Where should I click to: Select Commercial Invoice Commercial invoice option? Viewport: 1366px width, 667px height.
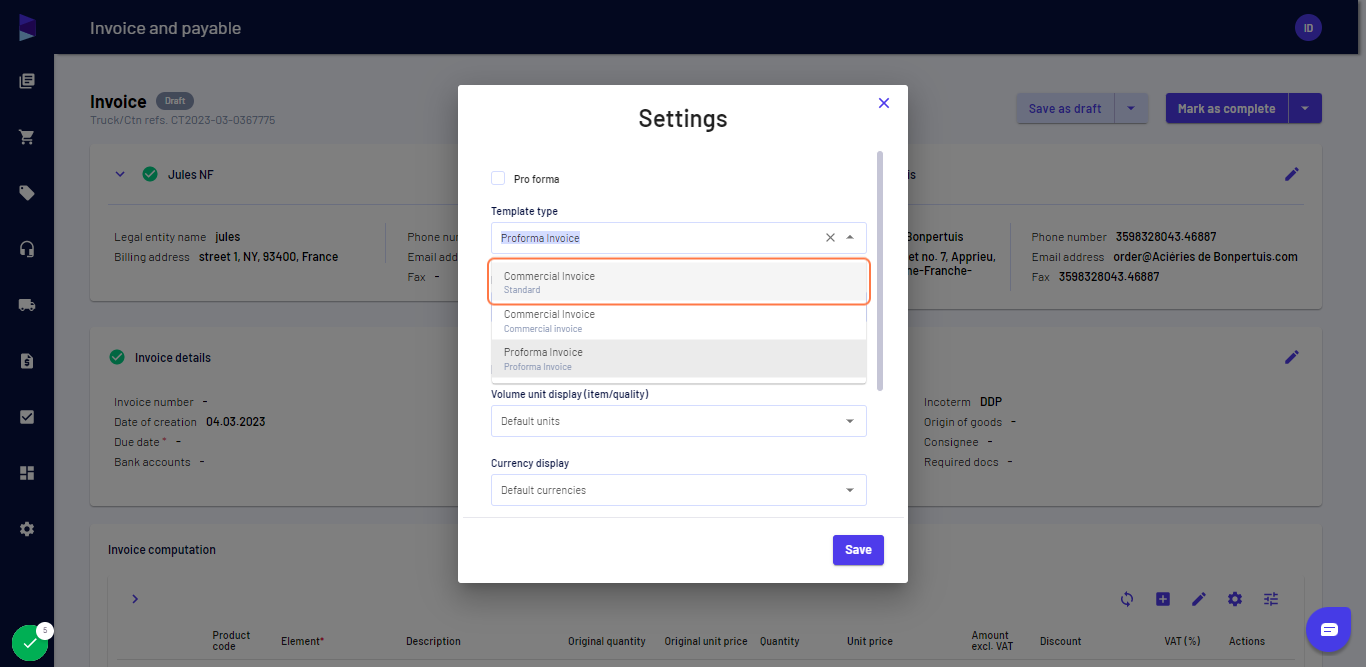tap(679, 321)
